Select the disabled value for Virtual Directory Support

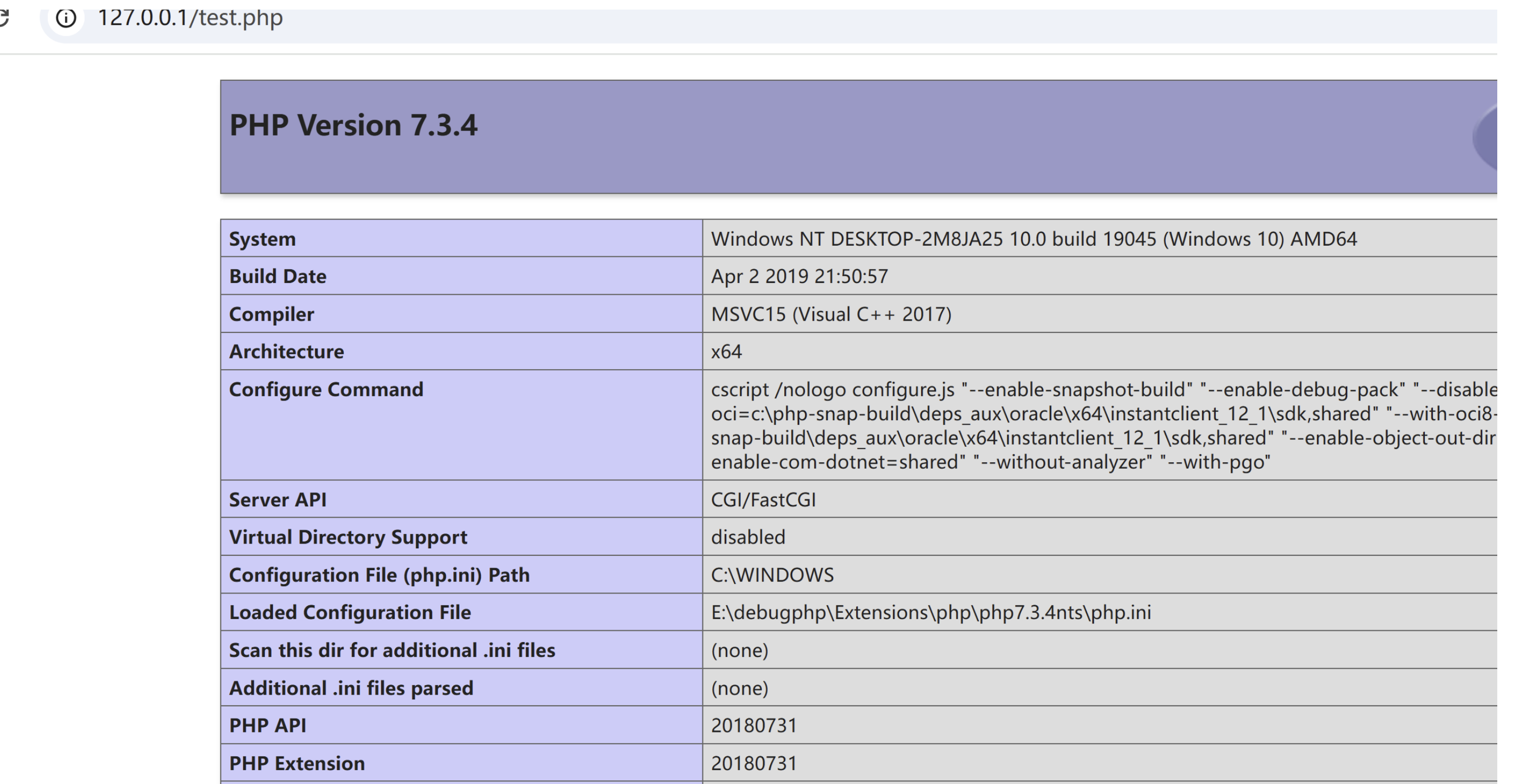(x=748, y=537)
